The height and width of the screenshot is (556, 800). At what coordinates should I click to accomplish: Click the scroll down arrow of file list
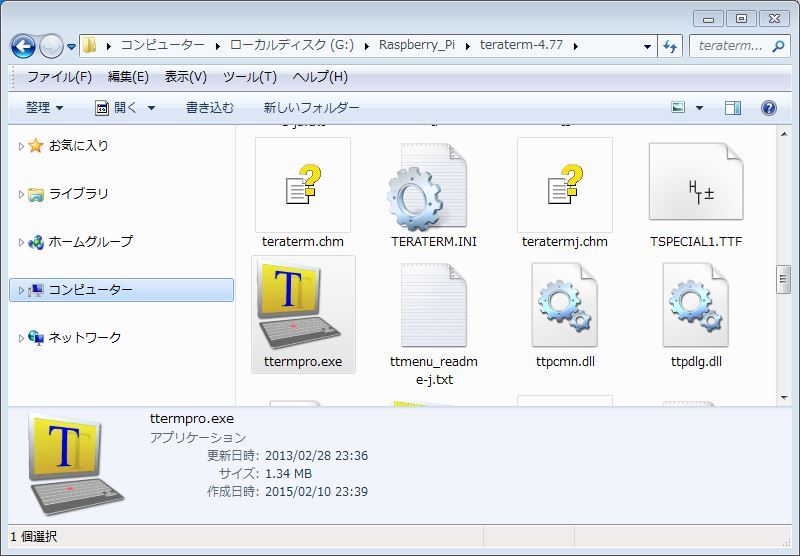[784, 397]
